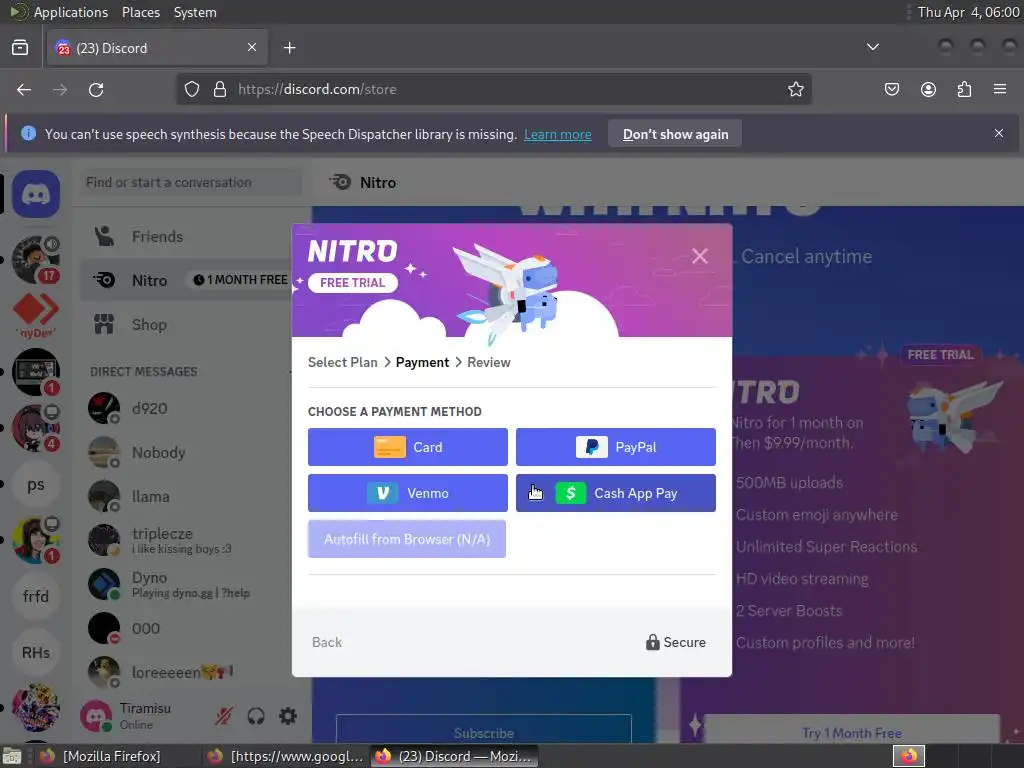The width and height of the screenshot is (1024, 768).
Task: Open direct message with loreeeeen
Action: pyautogui.click(x=186, y=672)
